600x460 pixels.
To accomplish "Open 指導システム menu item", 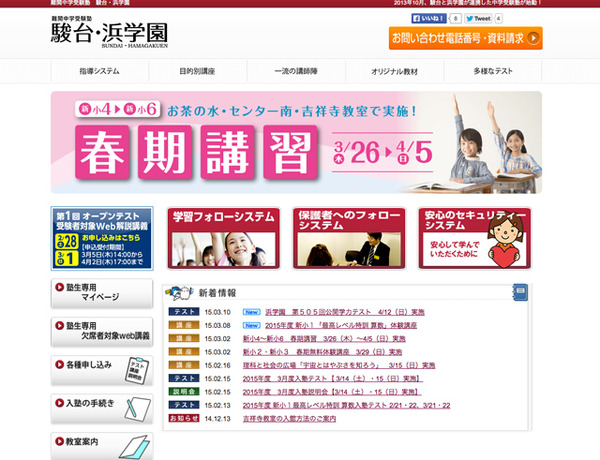I will point(99,71).
